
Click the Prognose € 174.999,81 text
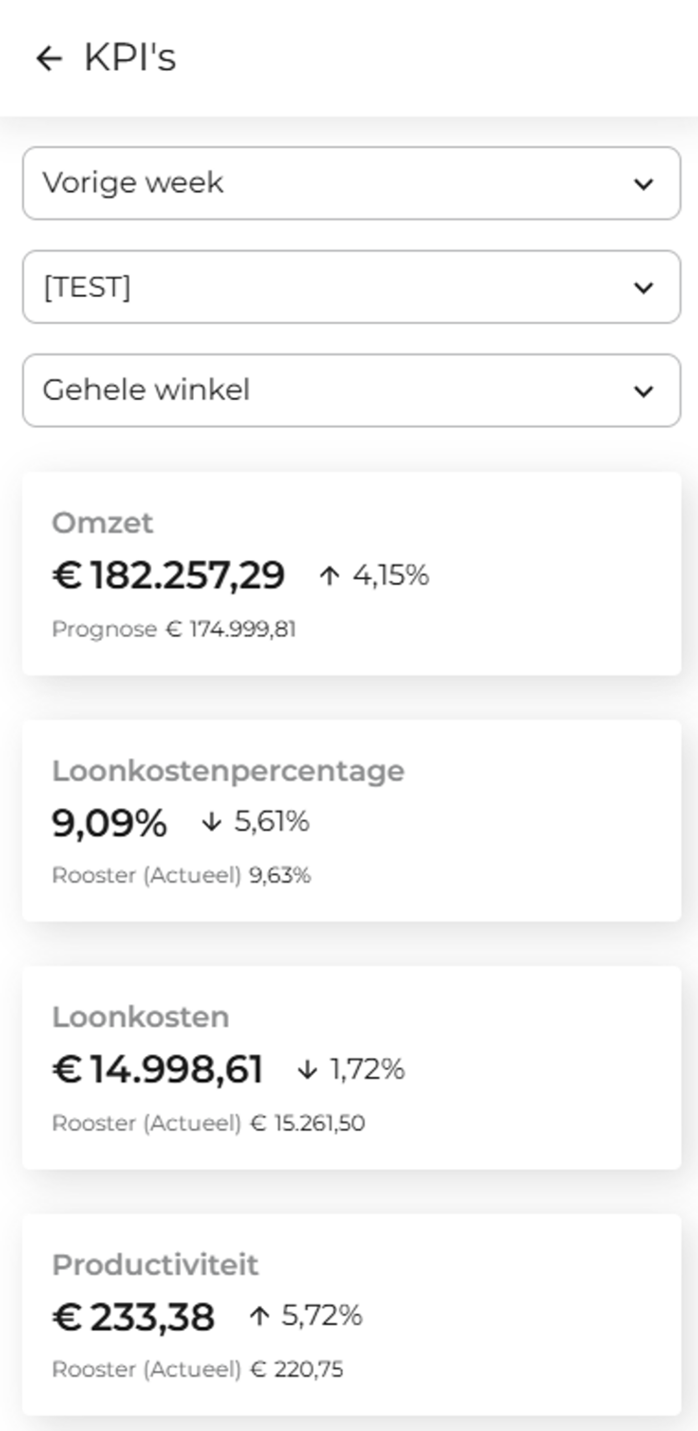(174, 630)
